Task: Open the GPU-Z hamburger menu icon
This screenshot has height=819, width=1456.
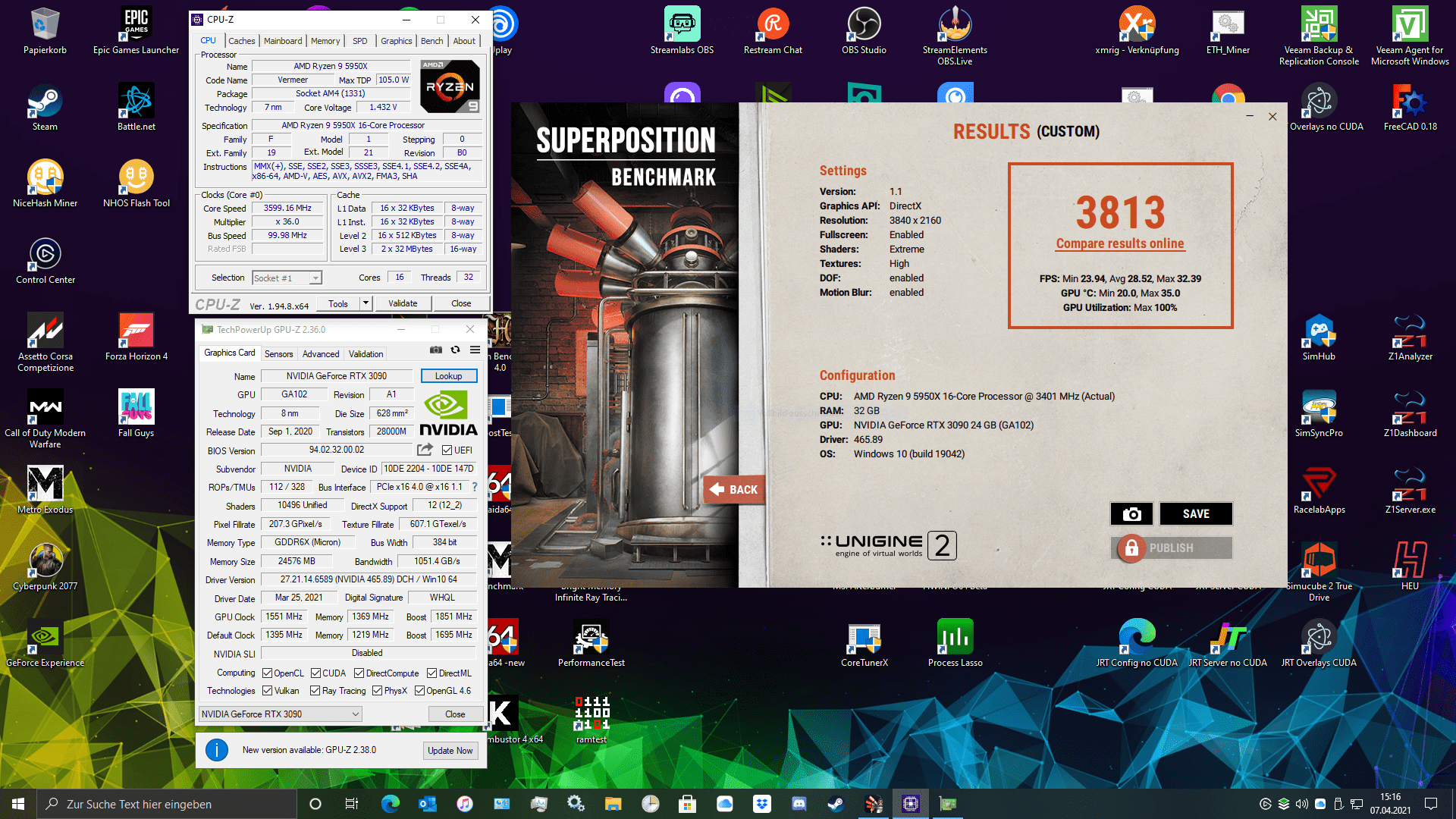Action: coord(475,350)
